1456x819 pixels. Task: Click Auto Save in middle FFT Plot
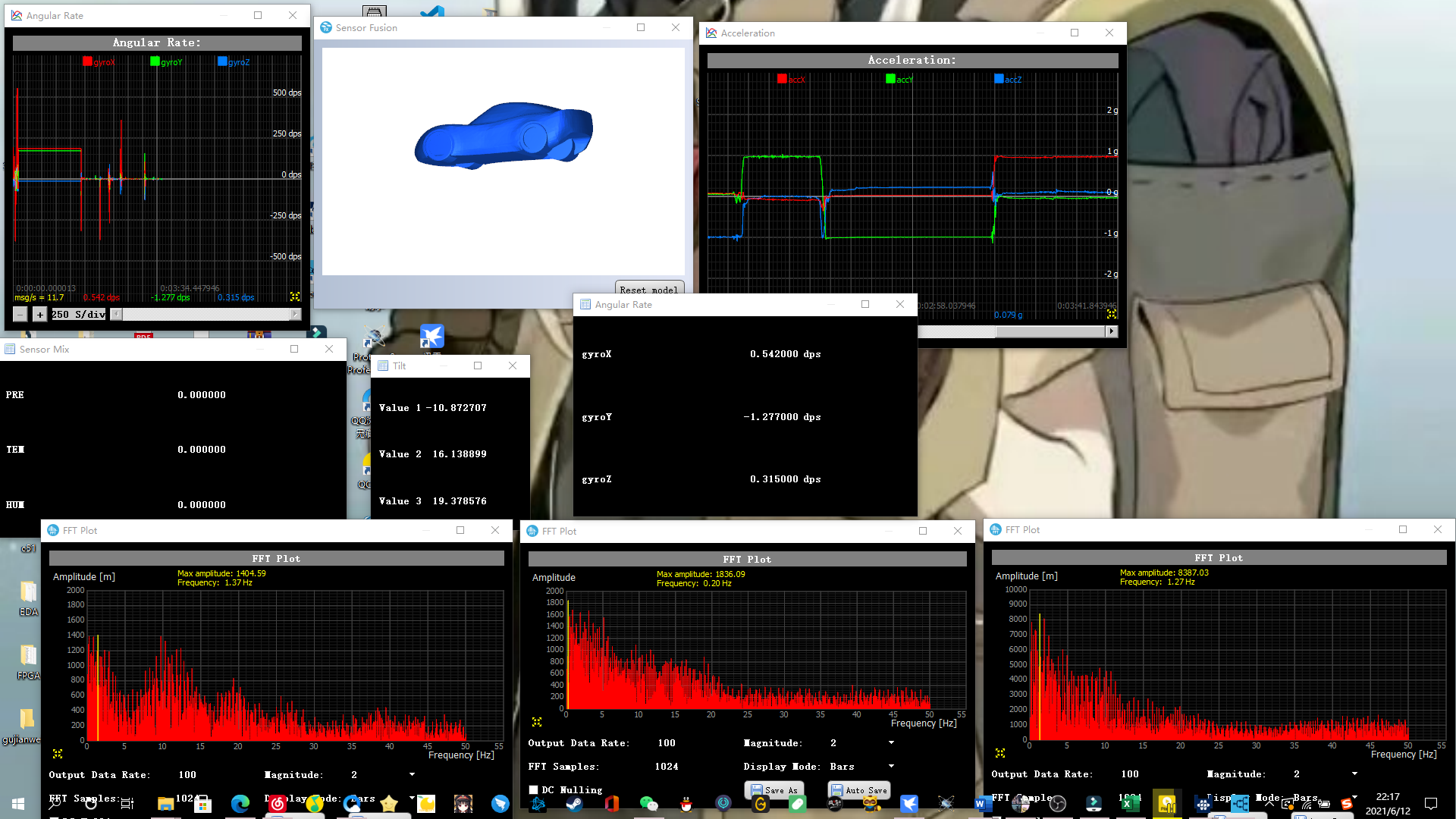(858, 790)
